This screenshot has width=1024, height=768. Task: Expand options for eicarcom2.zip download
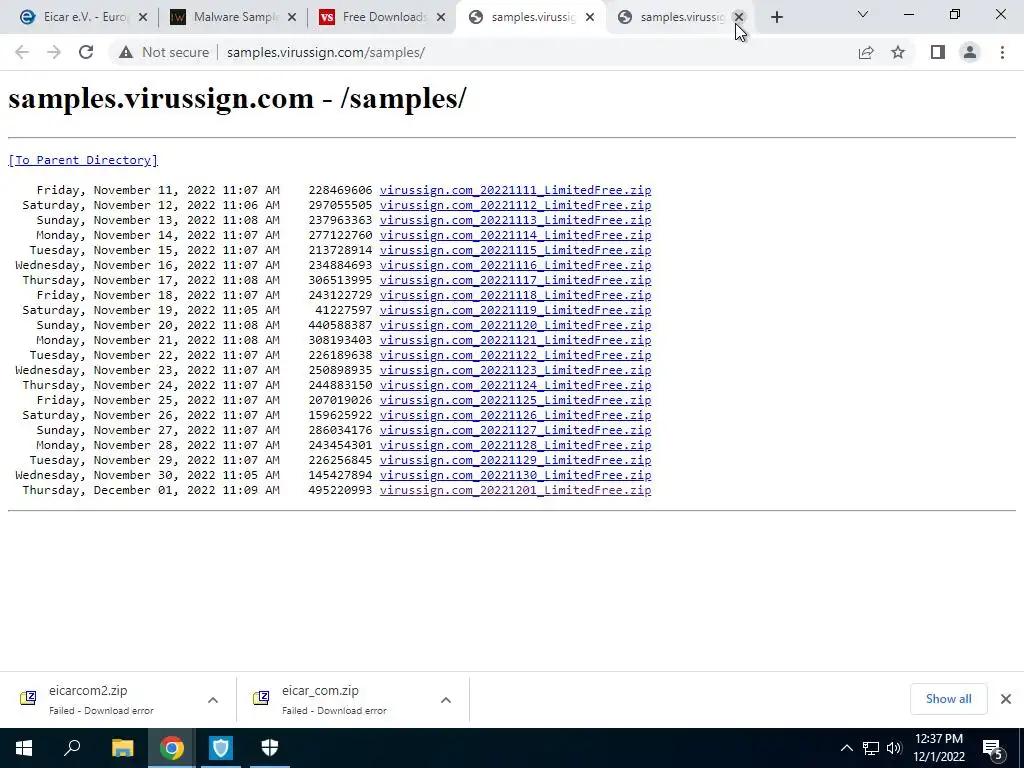coord(213,700)
